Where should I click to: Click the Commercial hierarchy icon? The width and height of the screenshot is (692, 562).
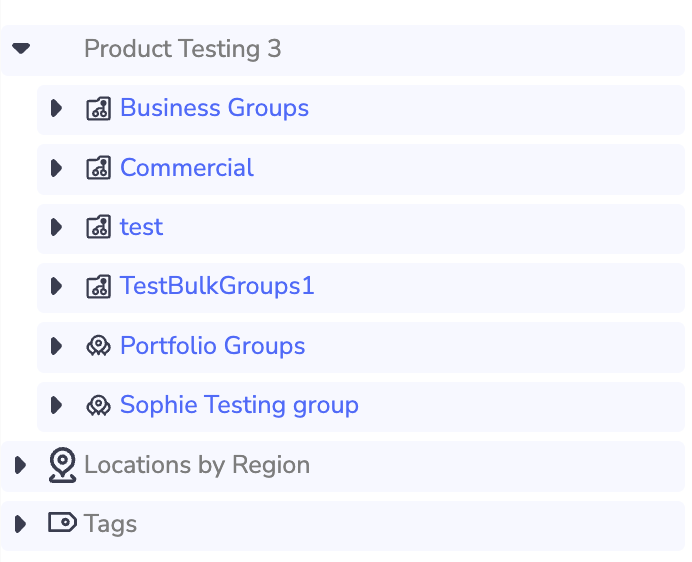(97, 168)
